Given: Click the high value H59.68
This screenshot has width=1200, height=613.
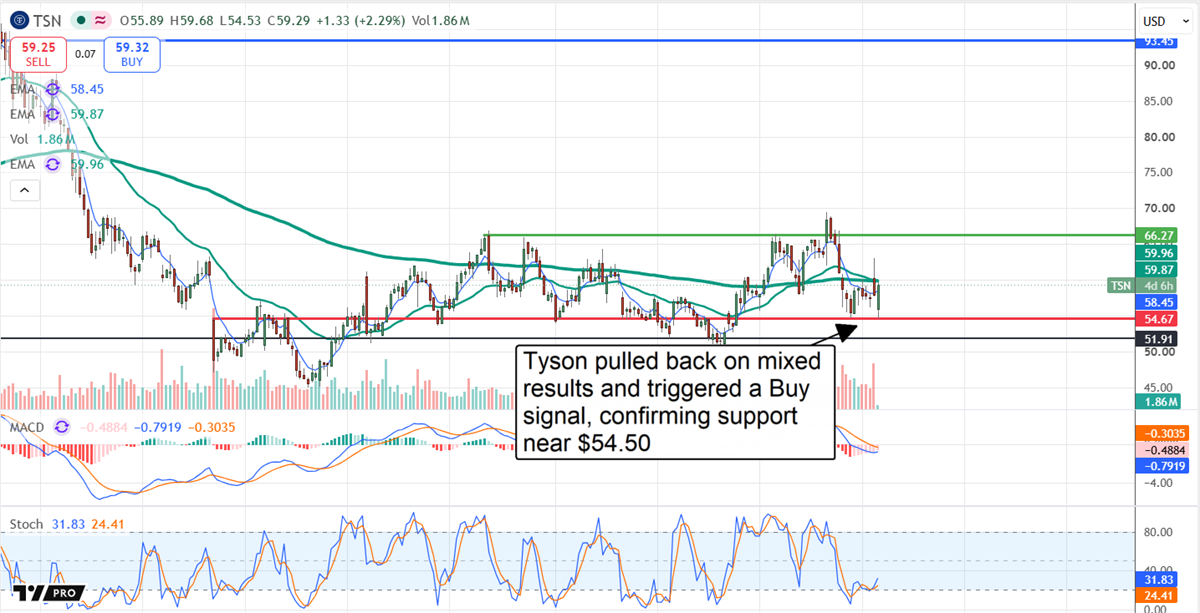Looking at the screenshot, I should 192,21.
